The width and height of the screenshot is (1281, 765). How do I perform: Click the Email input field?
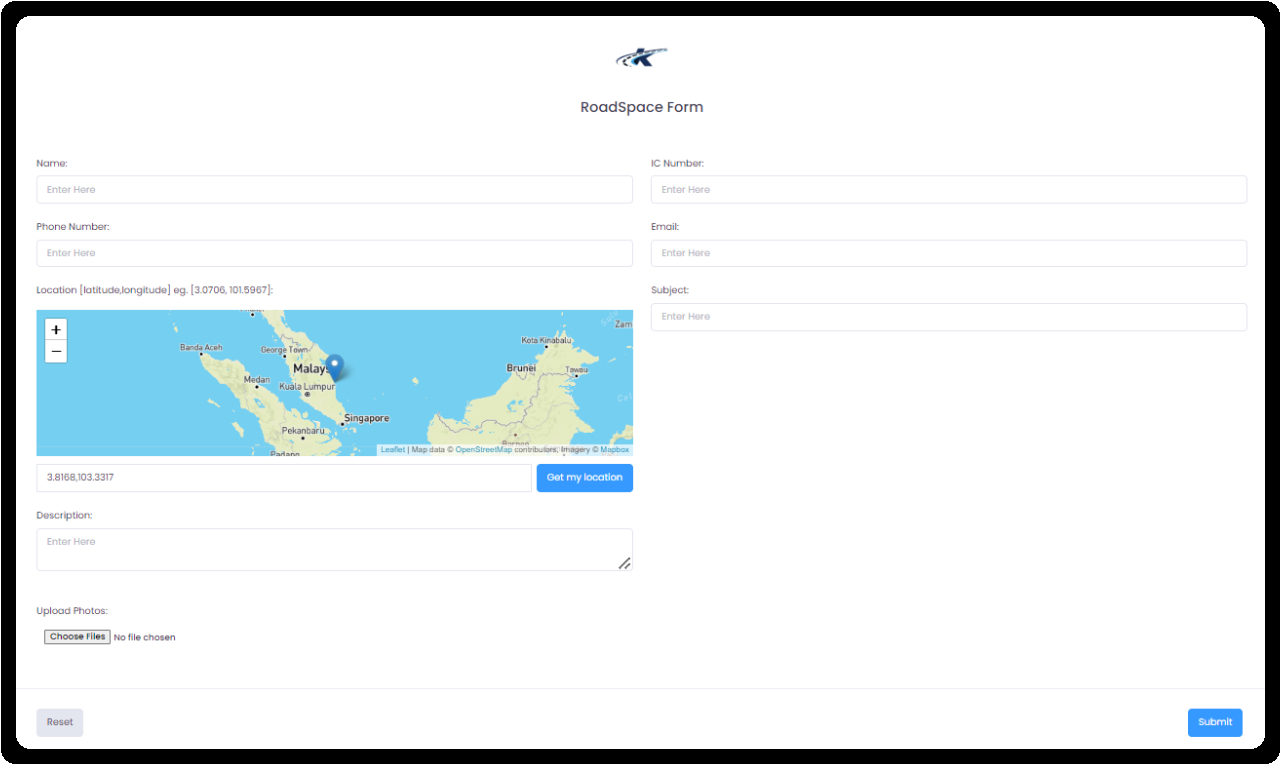[x=948, y=253]
